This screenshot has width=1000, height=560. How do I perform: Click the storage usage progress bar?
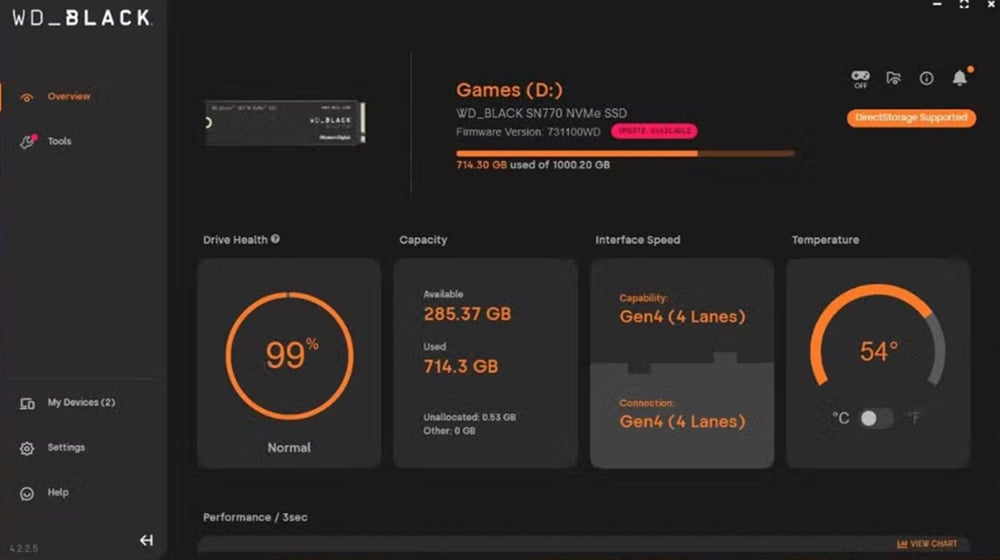pos(625,154)
